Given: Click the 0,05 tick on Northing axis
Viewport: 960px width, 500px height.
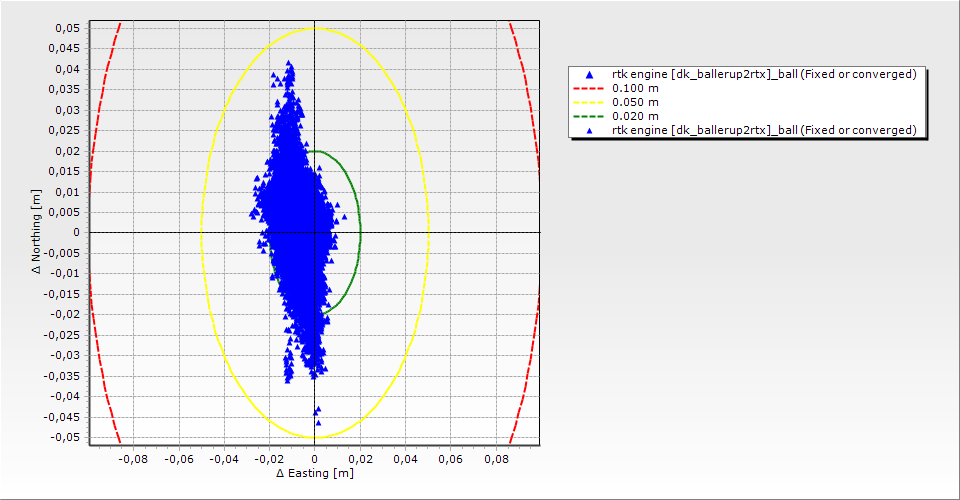Looking at the screenshot, I should [67, 28].
